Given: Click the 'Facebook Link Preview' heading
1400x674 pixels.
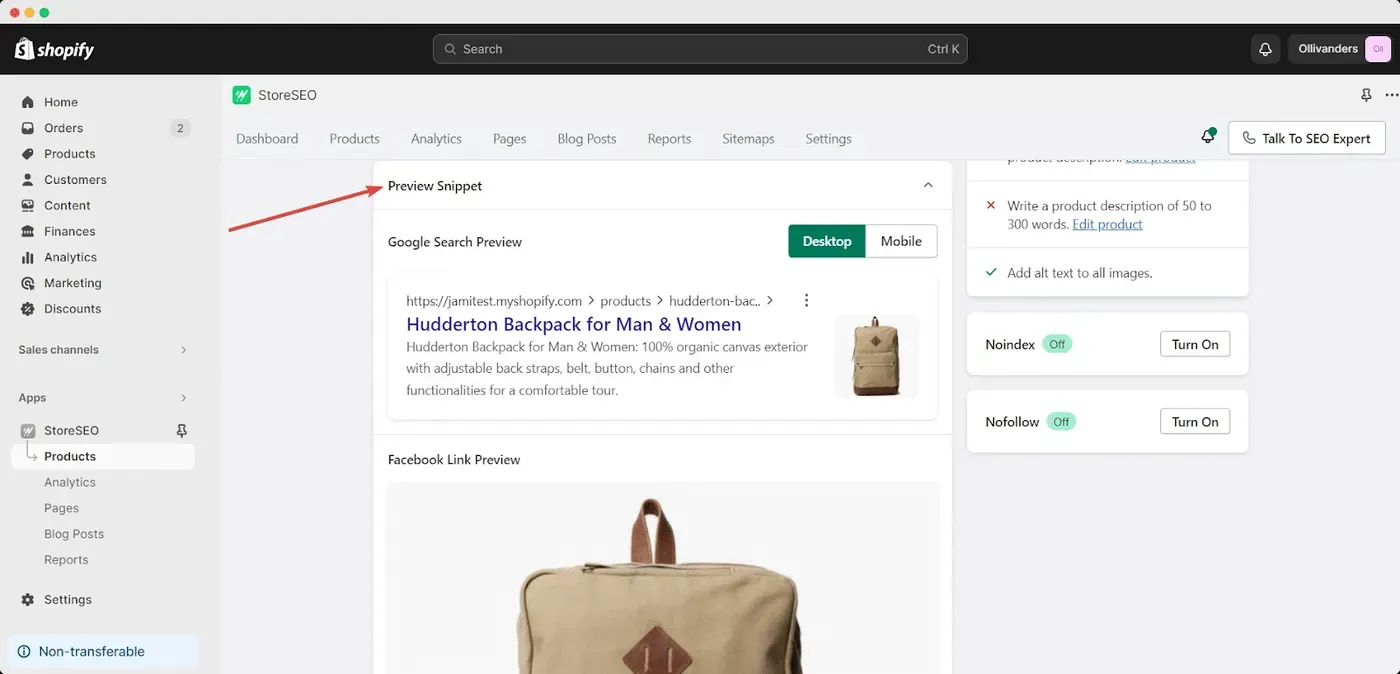Looking at the screenshot, I should tap(454, 460).
